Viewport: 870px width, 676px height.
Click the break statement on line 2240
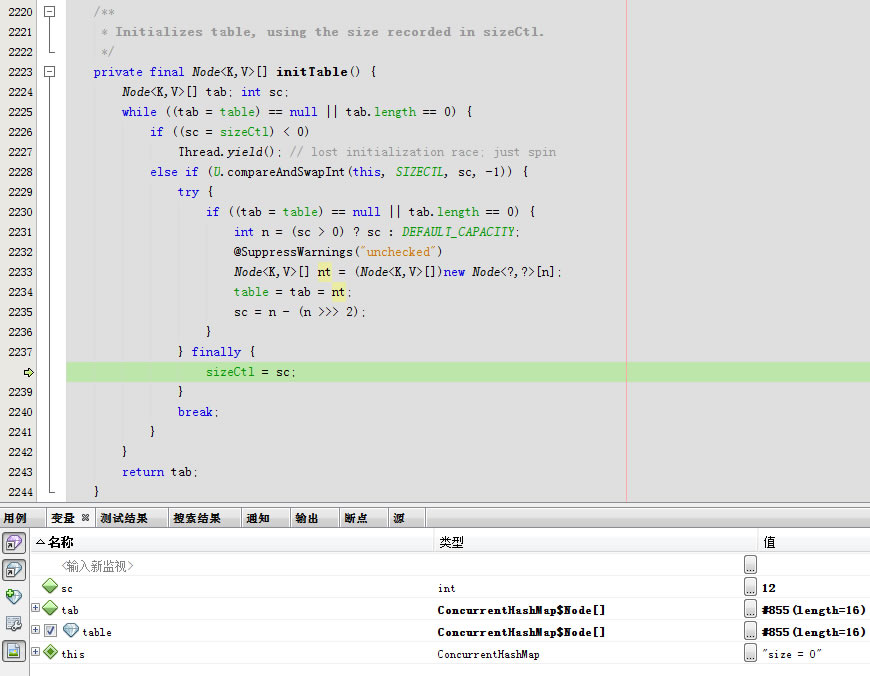click(x=195, y=412)
